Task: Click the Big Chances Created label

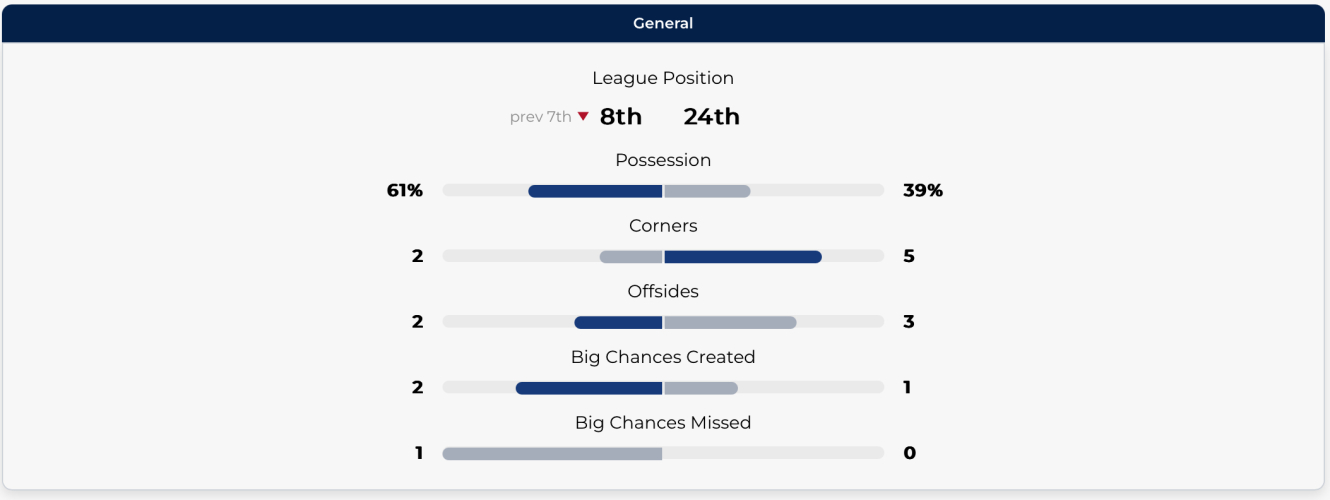Action: 663,357
